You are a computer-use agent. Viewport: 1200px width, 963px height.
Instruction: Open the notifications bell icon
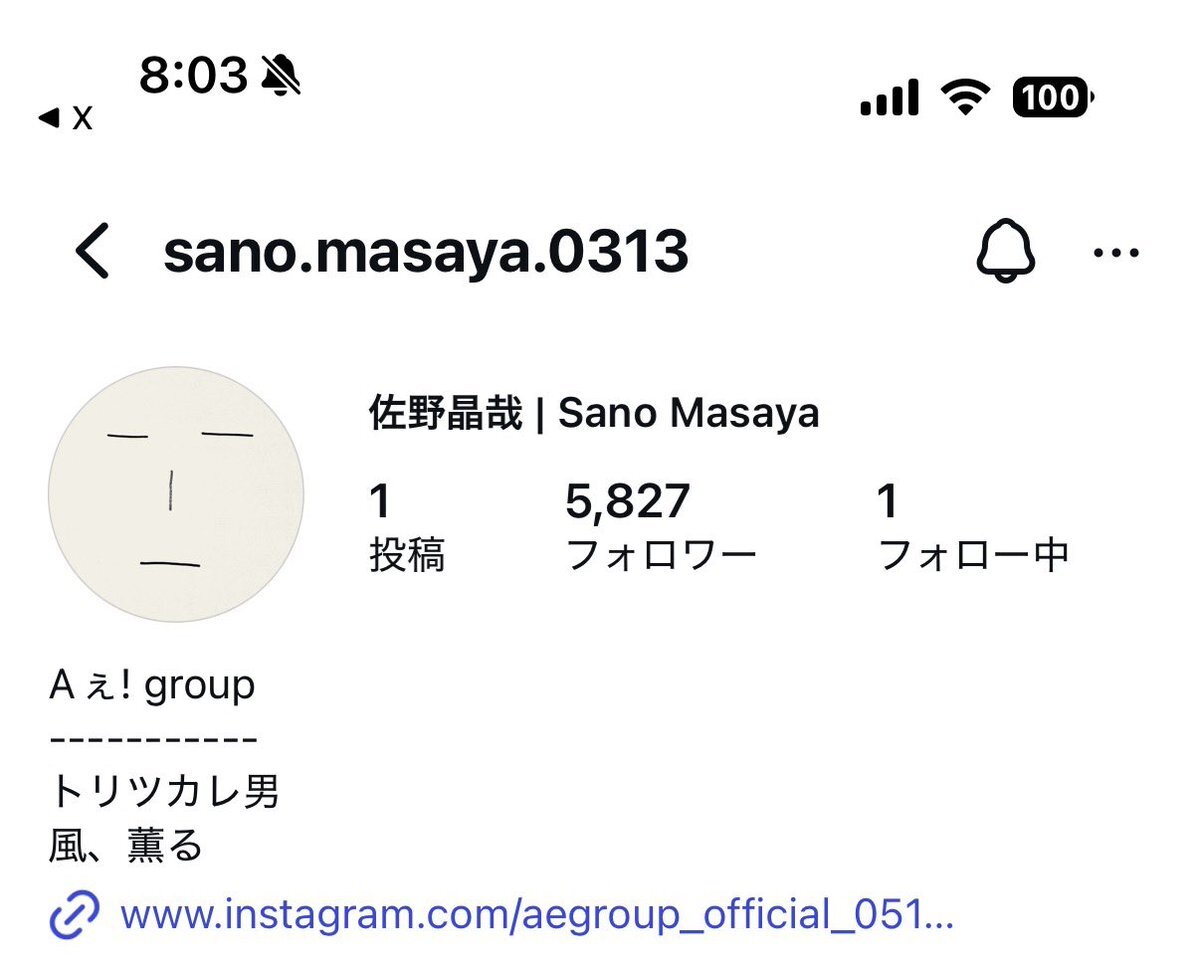(1005, 252)
